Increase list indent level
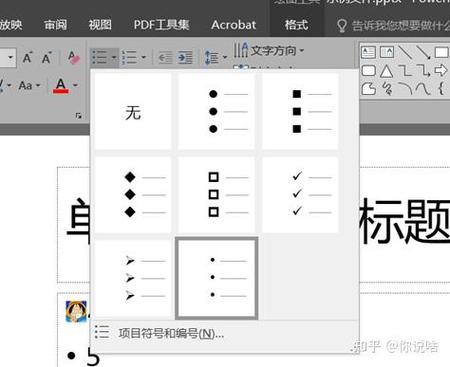The width and height of the screenshot is (450, 367). (x=185, y=58)
